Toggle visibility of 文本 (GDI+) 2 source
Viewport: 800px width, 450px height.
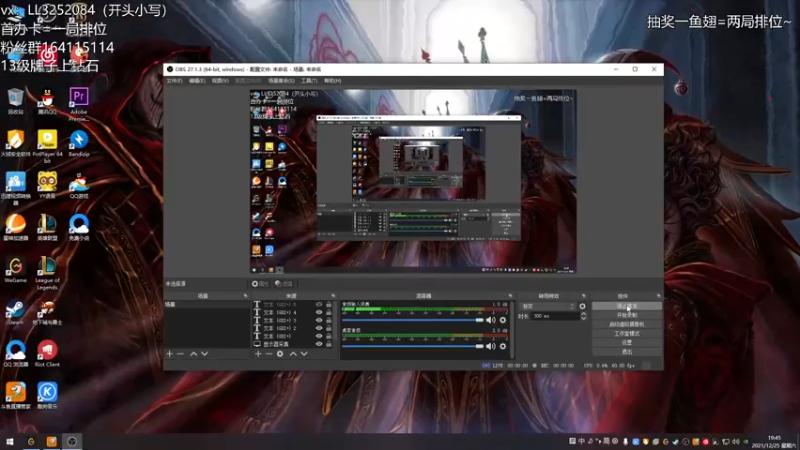[x=319, y=328]
